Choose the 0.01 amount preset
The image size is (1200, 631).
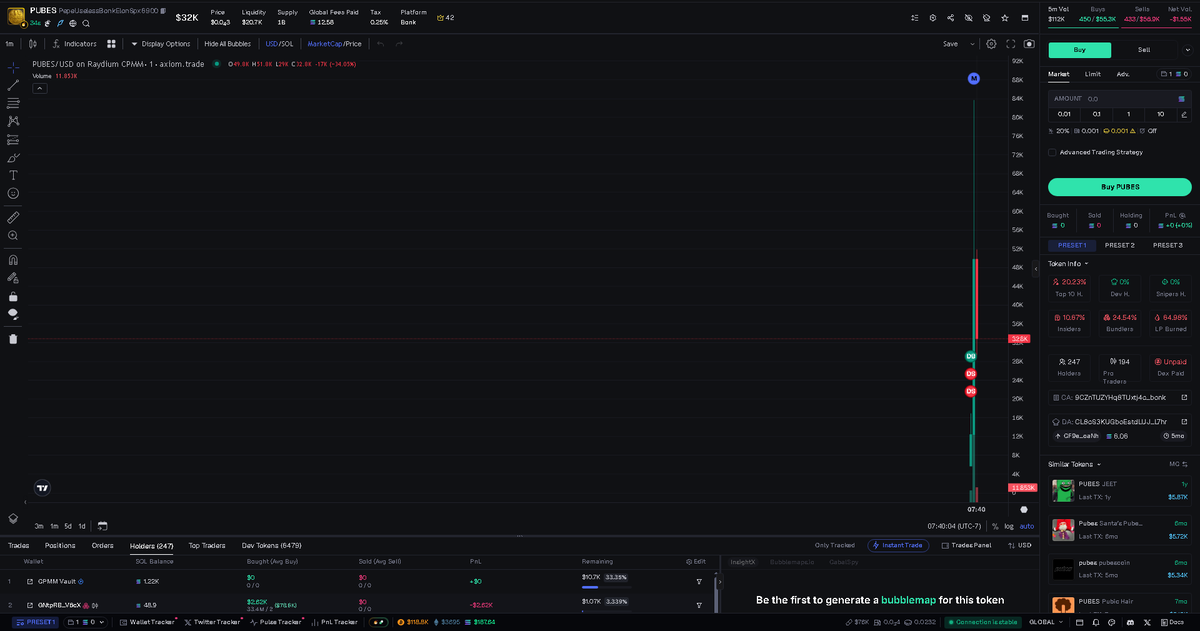pos(1064,114)
